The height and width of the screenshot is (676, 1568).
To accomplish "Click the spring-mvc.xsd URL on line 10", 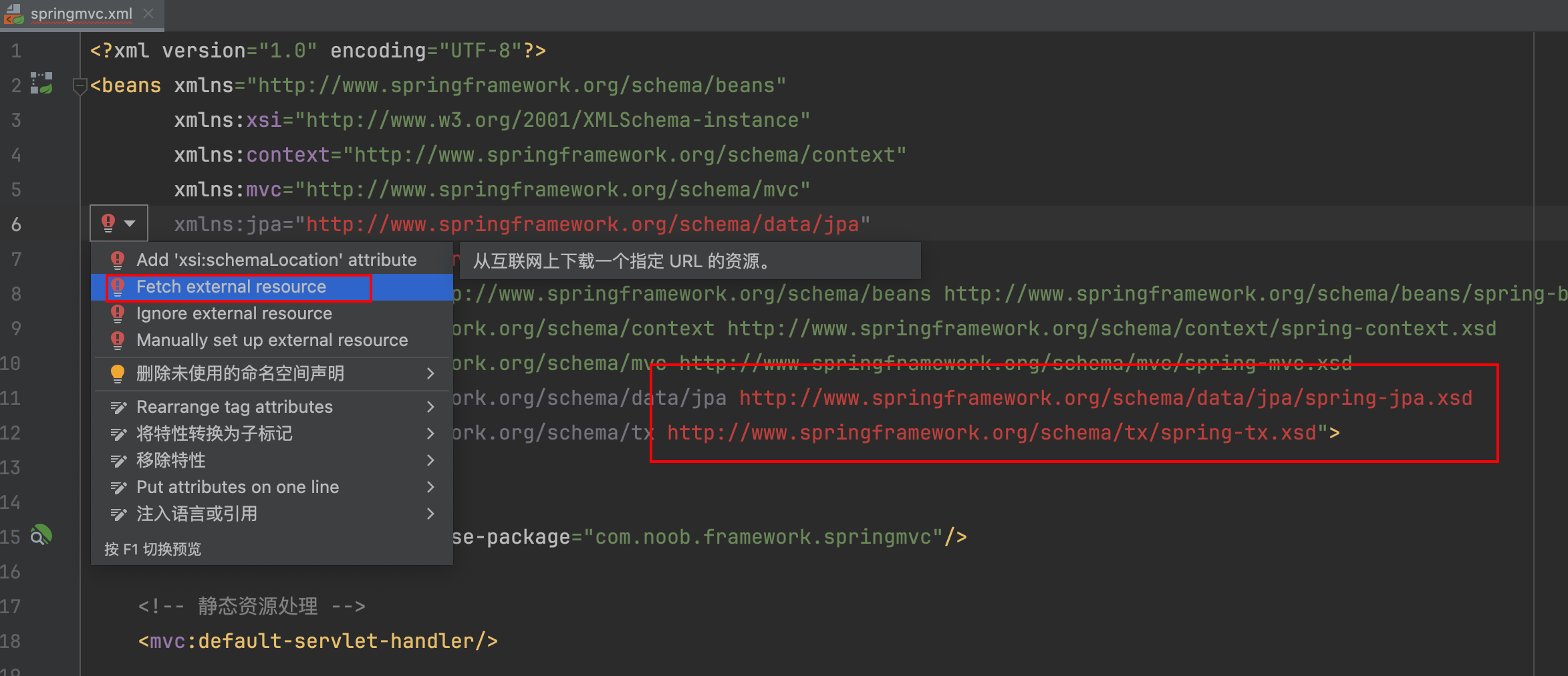I will pos(1015,363).
